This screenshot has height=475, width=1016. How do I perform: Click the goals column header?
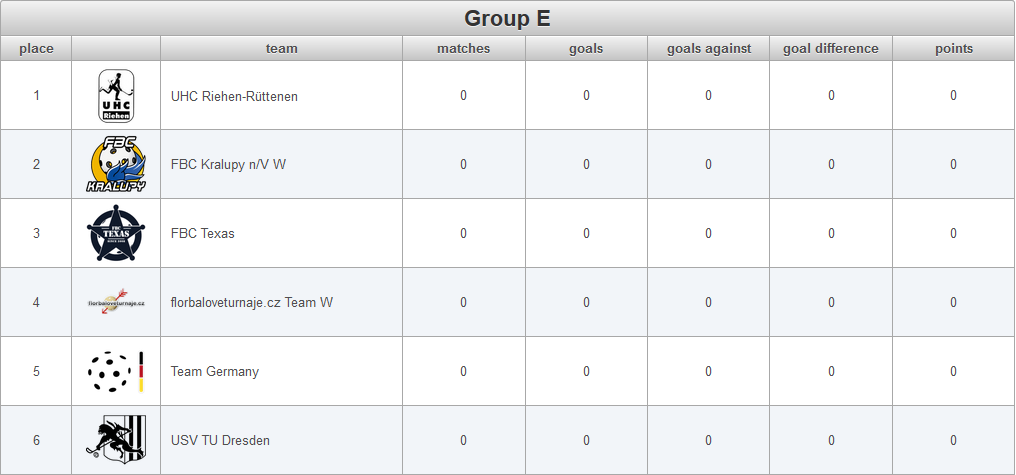[586, 49]
